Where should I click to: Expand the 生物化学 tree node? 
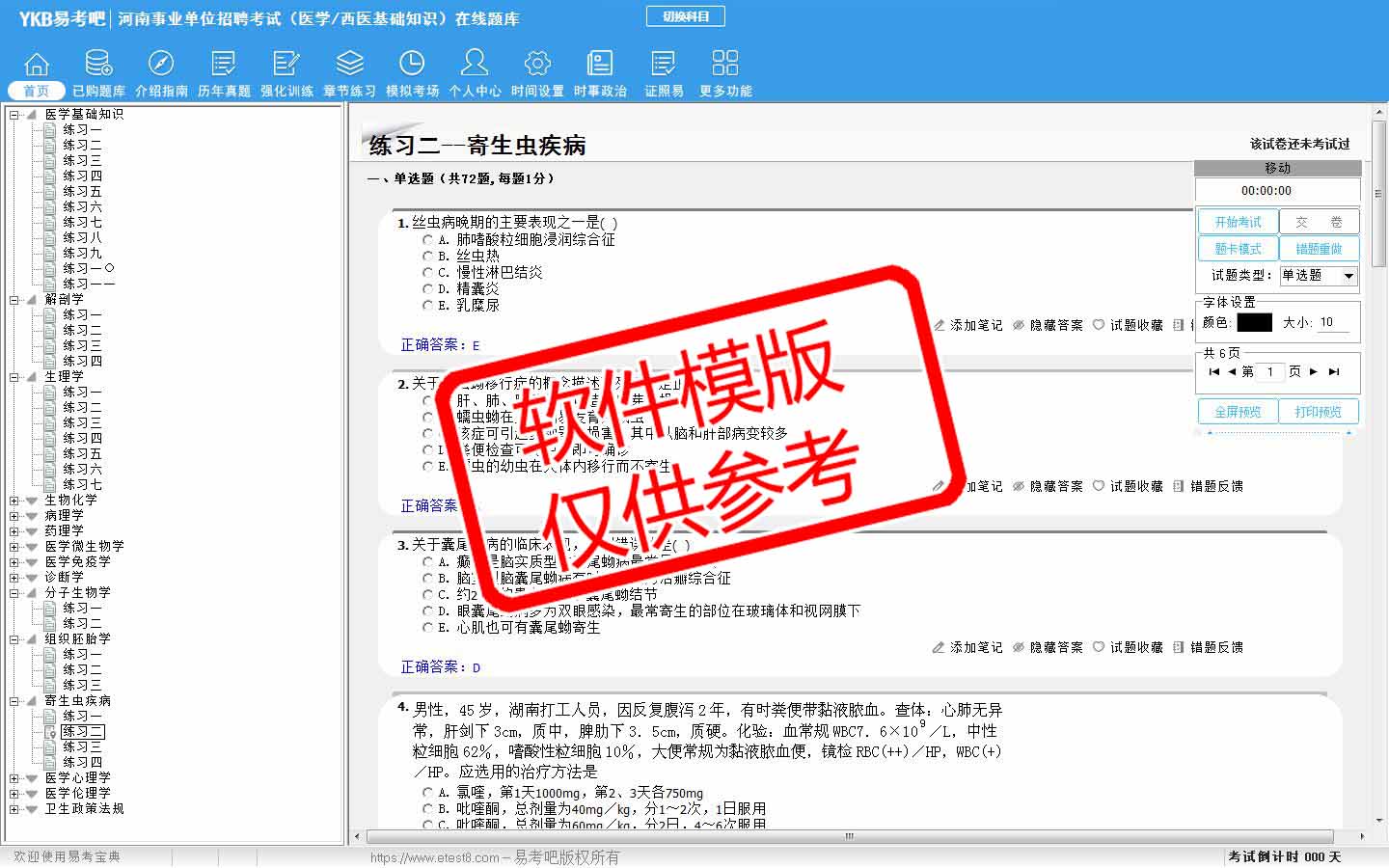pyautogui.click(x=14, y=501)
